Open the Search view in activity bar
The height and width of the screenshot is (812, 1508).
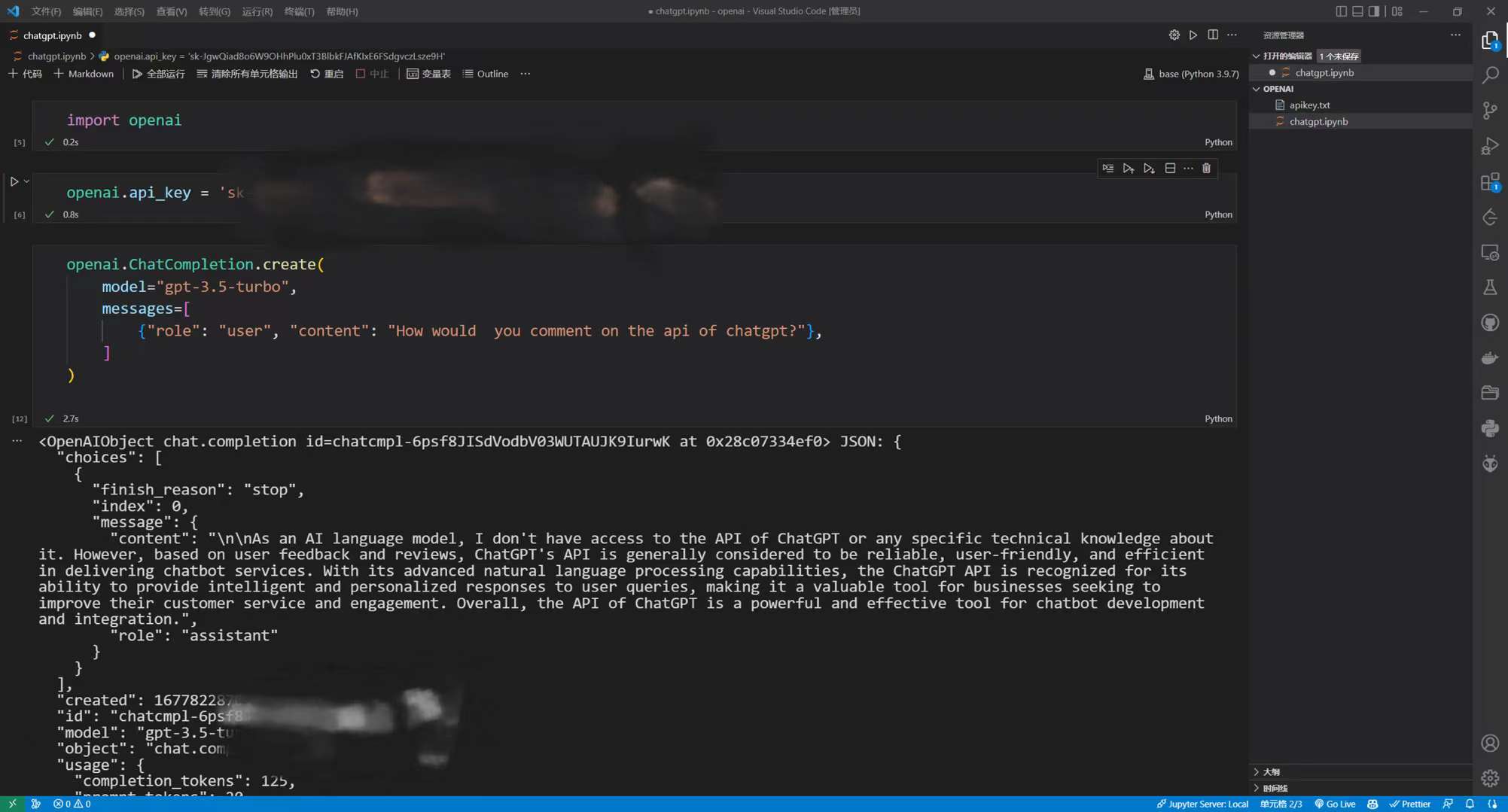tap(1490, 75)
